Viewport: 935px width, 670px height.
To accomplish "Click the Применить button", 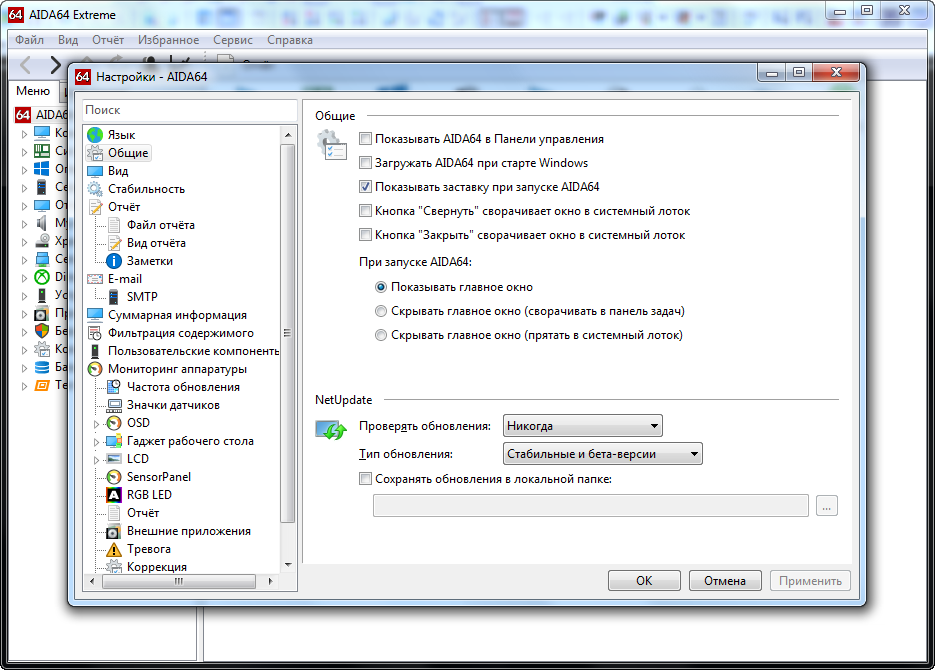I will click(810, 581).
